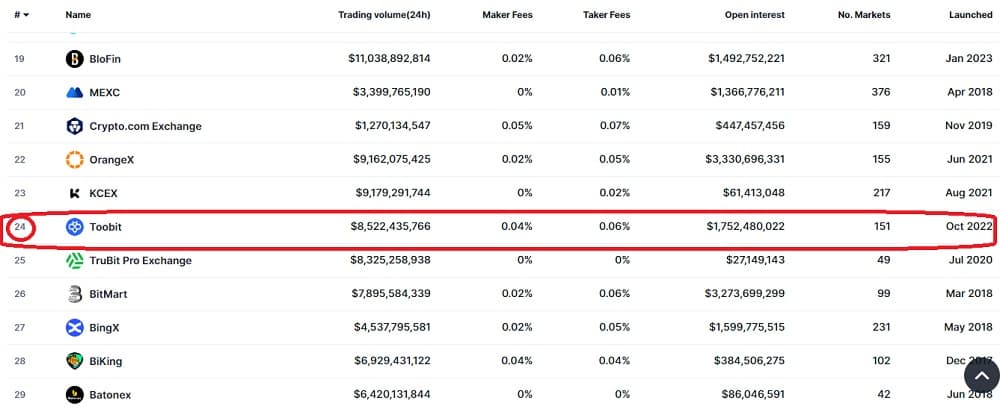The width and height of the screenshot is (1000, 409).
Task: Click the Maker Fees column header
Action: (x=507, y=15)
